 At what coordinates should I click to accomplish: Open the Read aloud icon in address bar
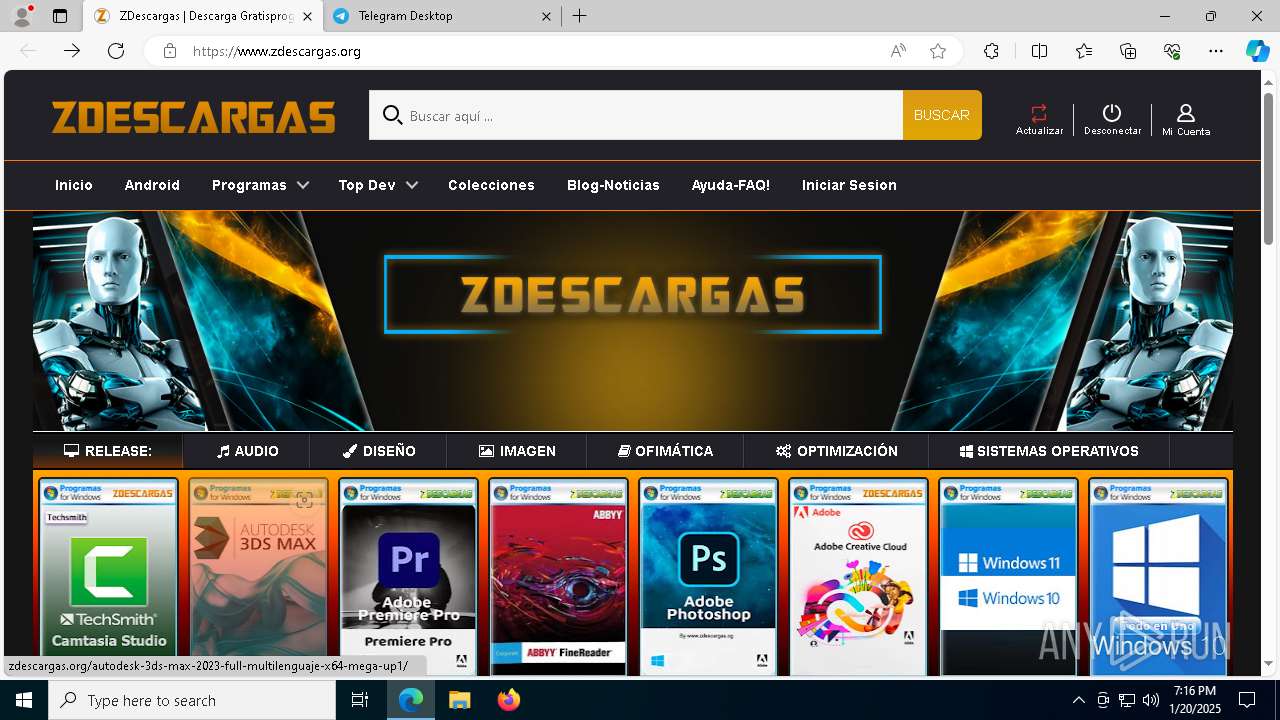point(898,51)
